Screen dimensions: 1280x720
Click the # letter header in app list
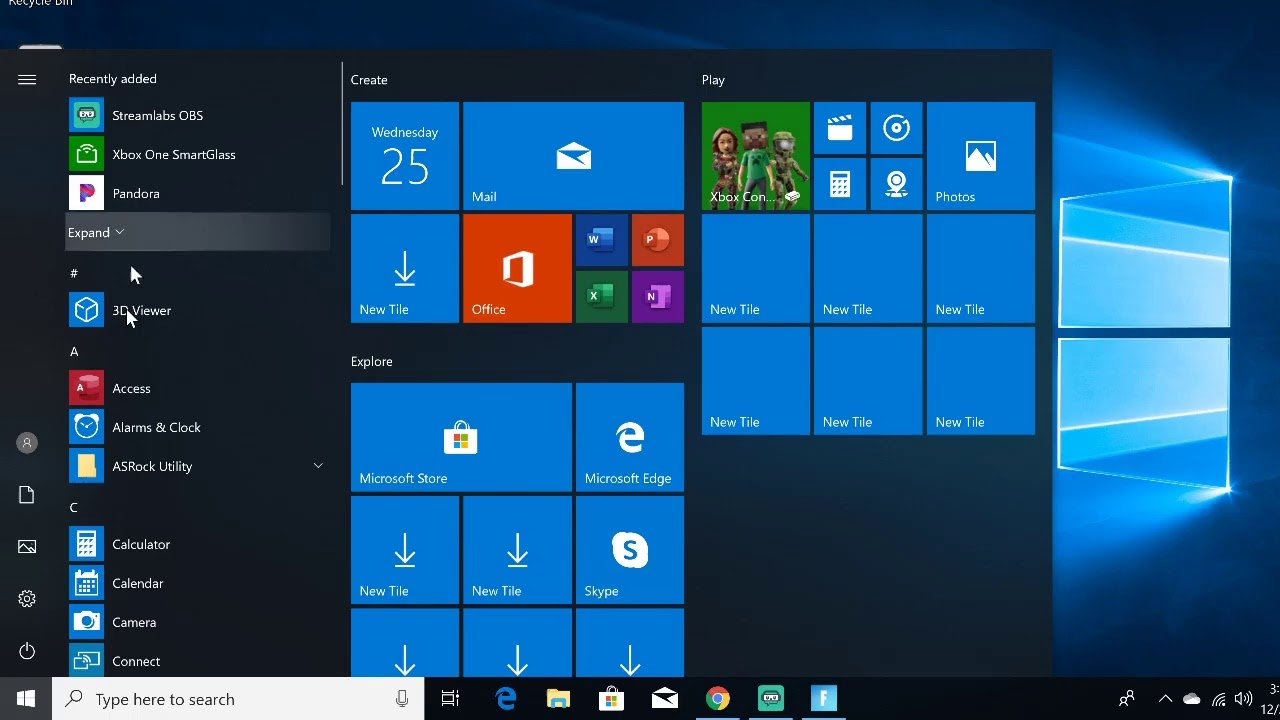pyautogui.click(x=74, y=273)
